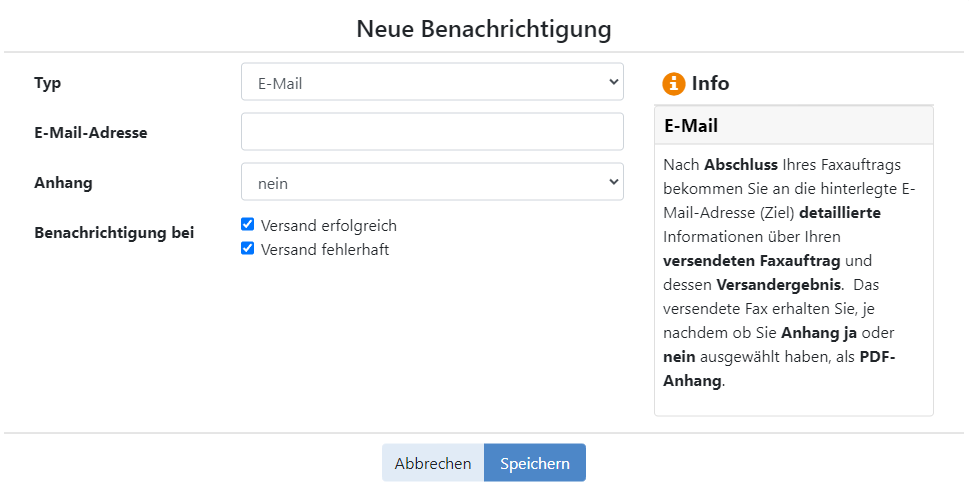The image size is (969, 485).
Task: Click the chevron arrow of the Anhang field
Action: (613, 182)
